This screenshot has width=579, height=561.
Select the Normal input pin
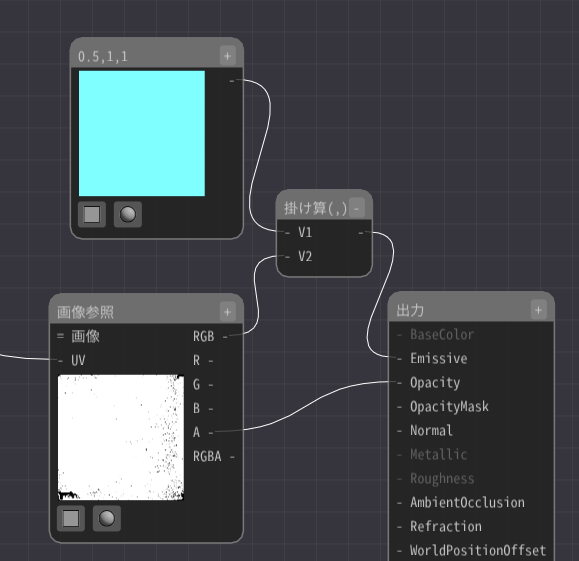click(425, 431)
